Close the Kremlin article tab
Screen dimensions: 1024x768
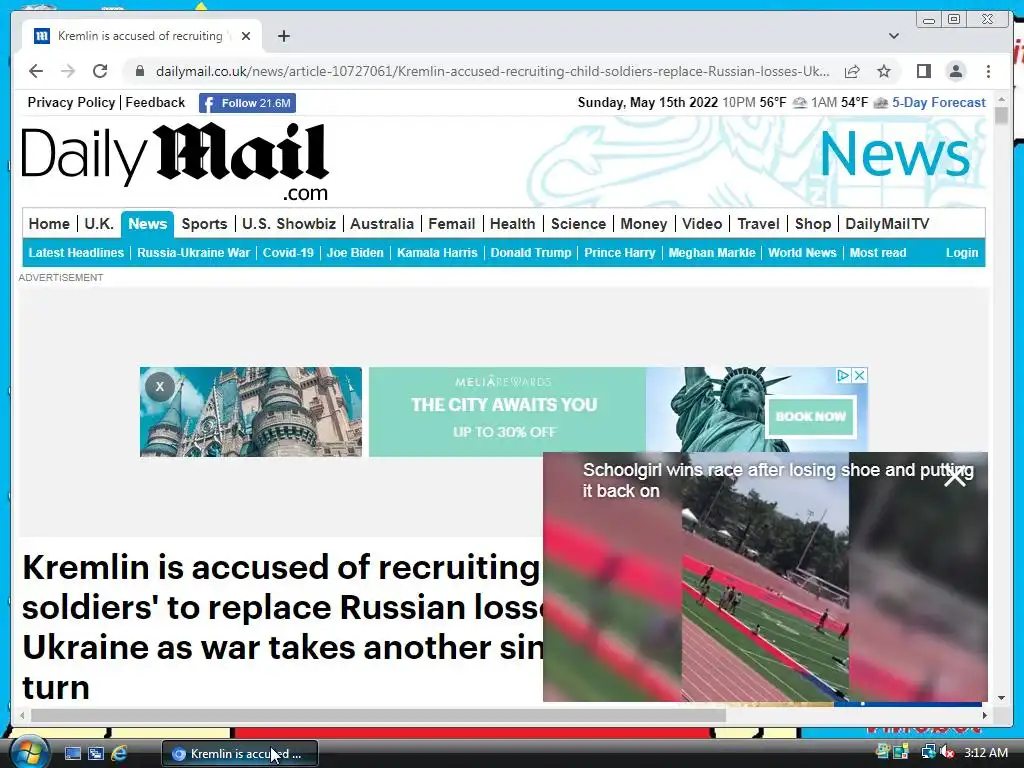click(246, 36)
